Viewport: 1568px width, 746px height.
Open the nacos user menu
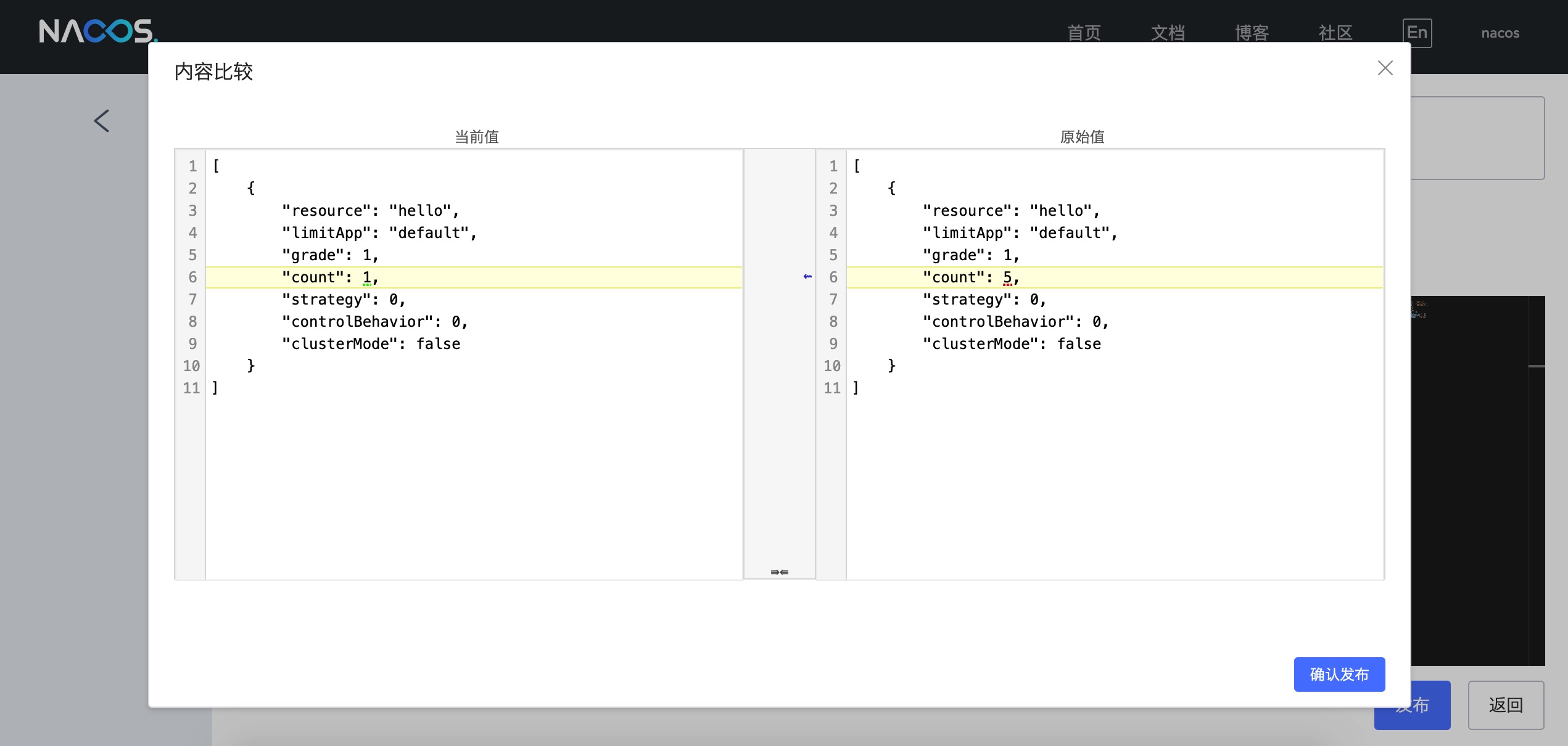point(1500,33)
